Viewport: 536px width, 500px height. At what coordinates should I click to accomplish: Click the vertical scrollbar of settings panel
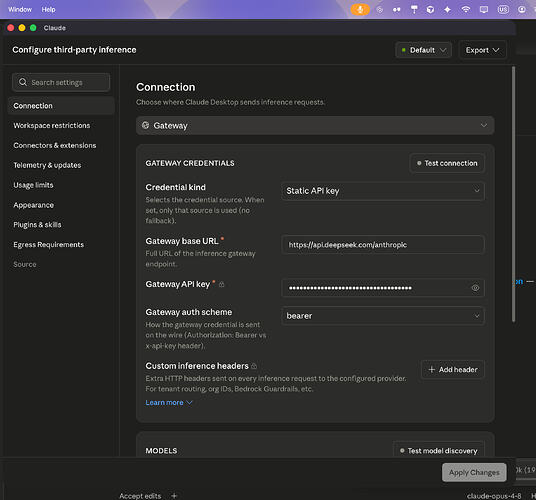point(513,194)
